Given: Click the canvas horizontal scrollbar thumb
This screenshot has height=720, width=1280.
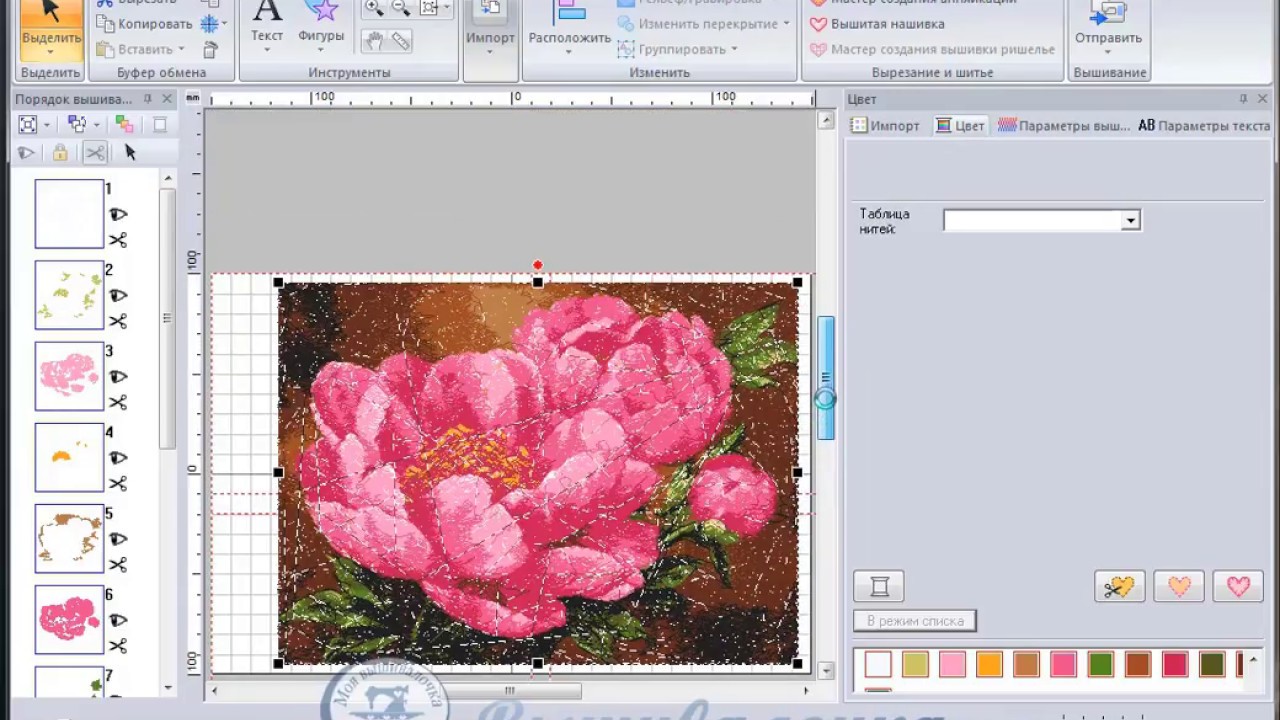Looking at the screenshot, I should (509, 690).
